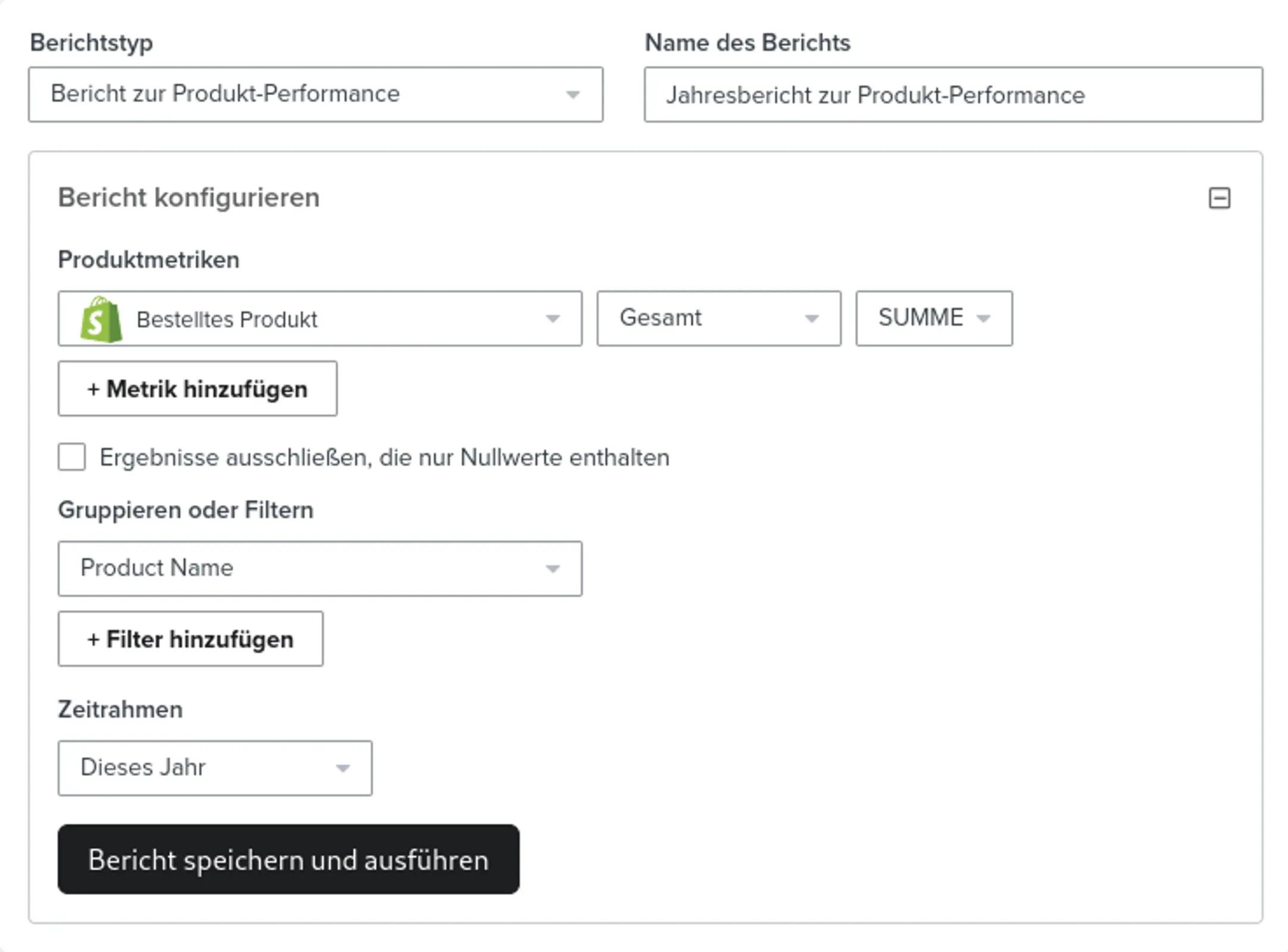Open the Bestelltes Produkt metric selector

[320, 318]
